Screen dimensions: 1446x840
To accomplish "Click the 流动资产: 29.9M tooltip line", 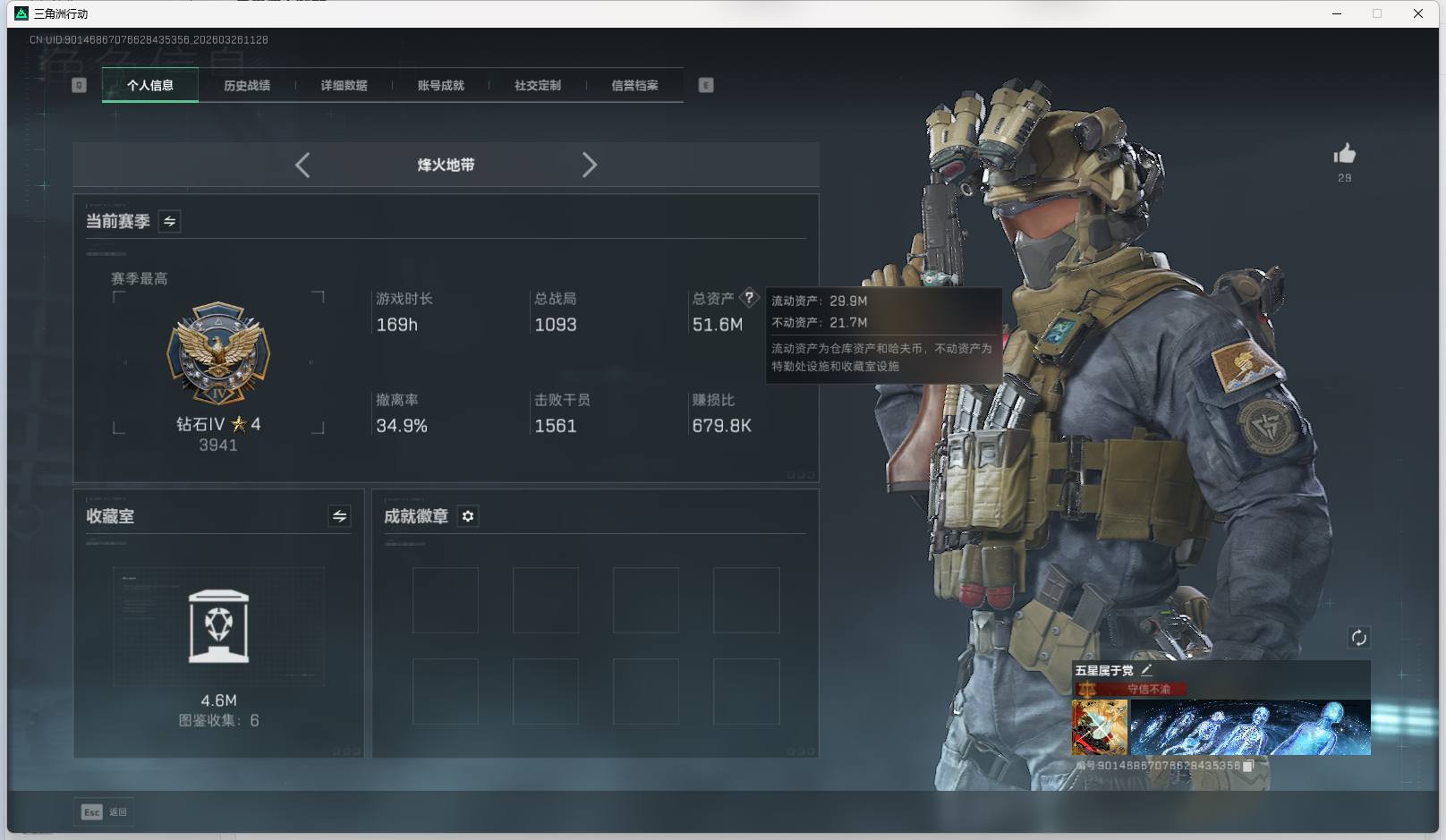I will click(820, 301).
